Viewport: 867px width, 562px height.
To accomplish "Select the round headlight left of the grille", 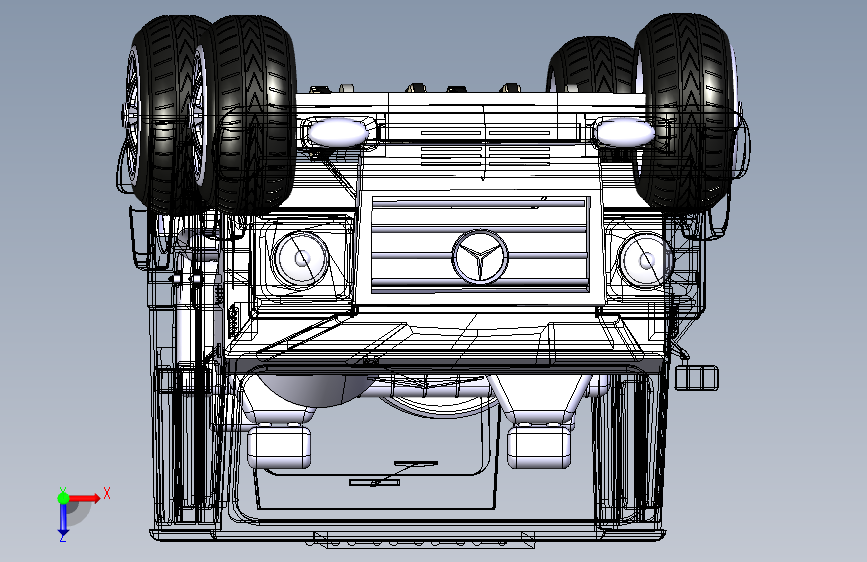I will (x=301, y=259).
